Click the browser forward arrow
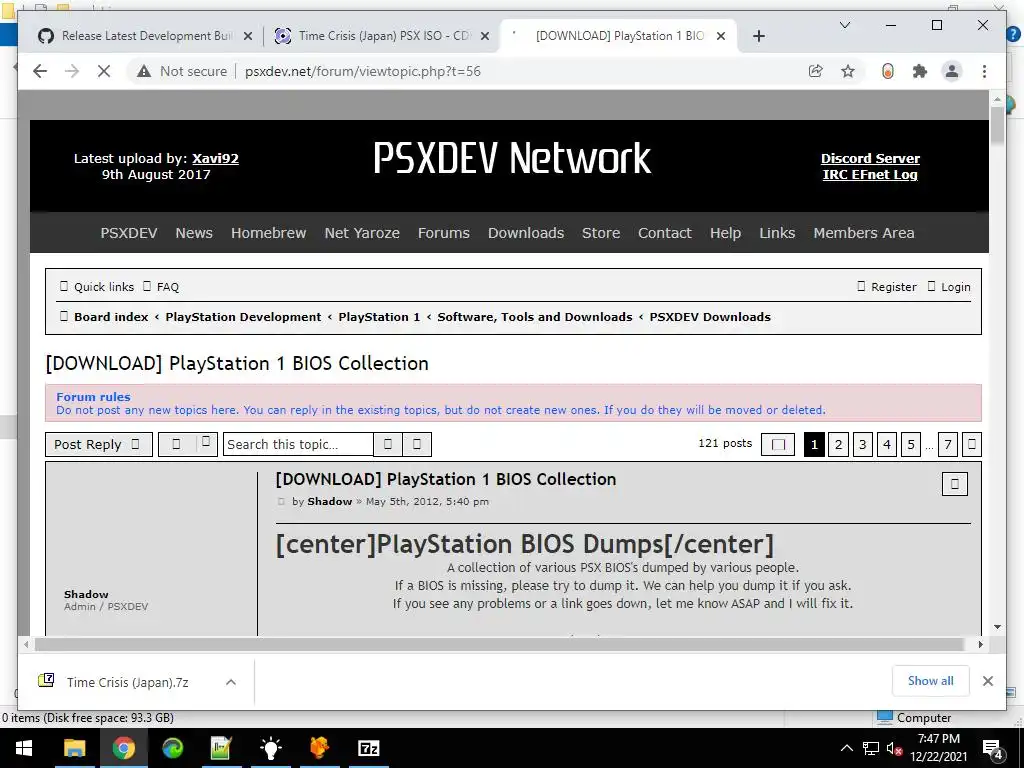 pos(72,71)
